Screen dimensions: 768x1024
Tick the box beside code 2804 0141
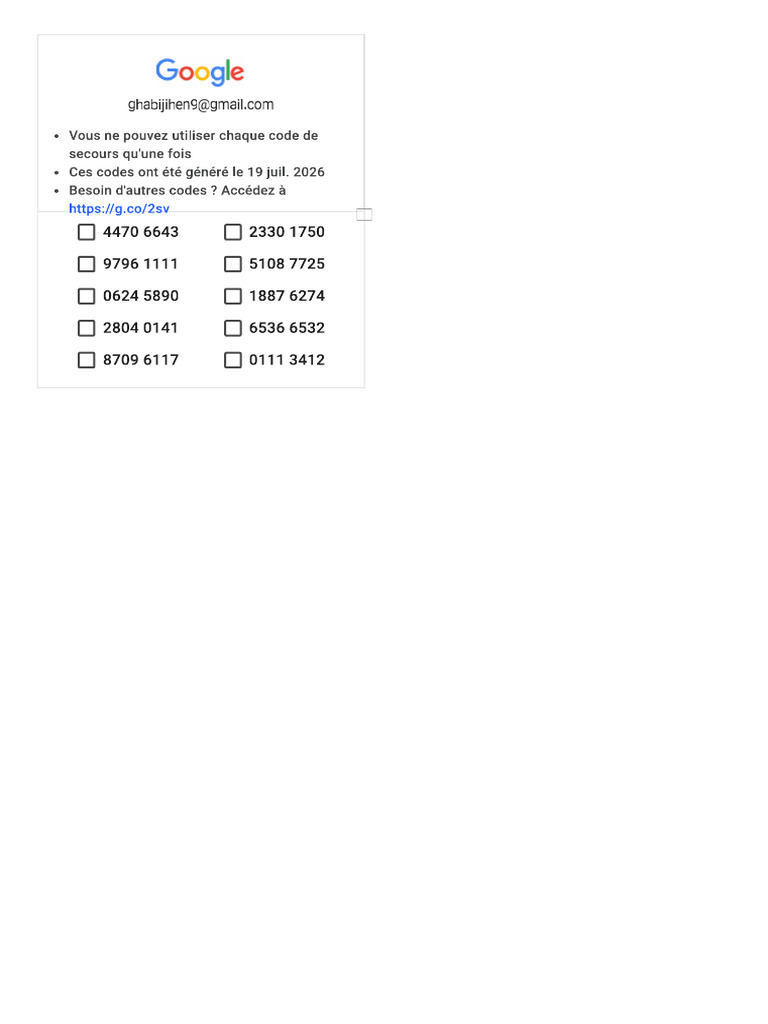tap(86, 328)
